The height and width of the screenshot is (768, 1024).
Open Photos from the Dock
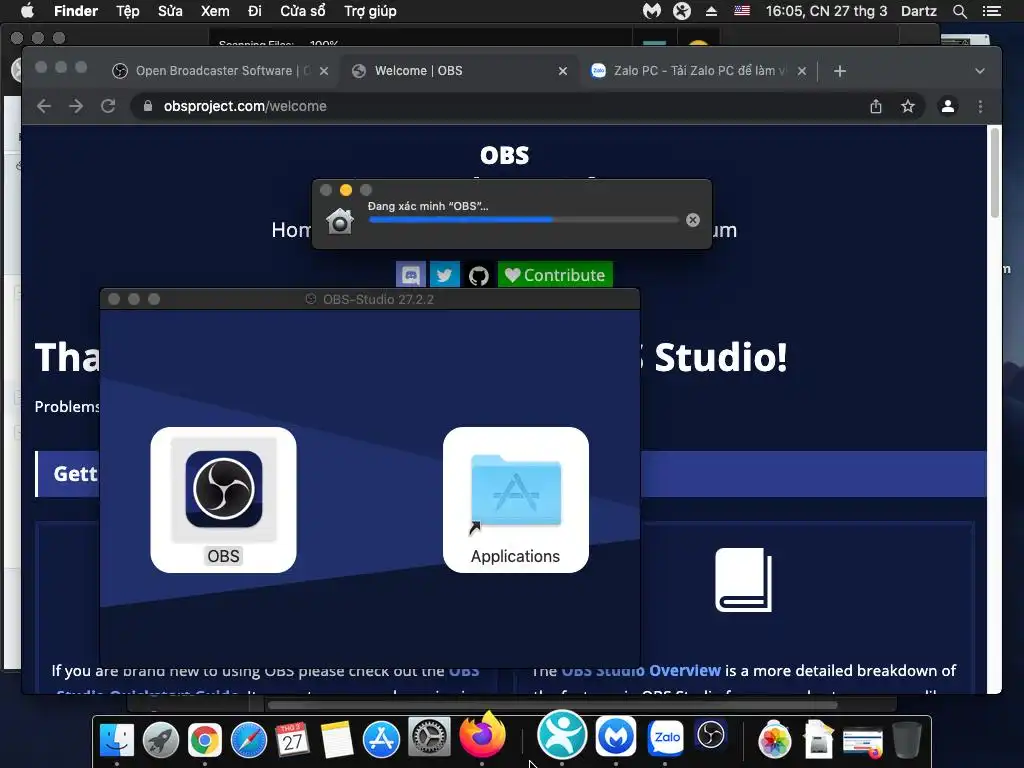(x=775, y=740)
